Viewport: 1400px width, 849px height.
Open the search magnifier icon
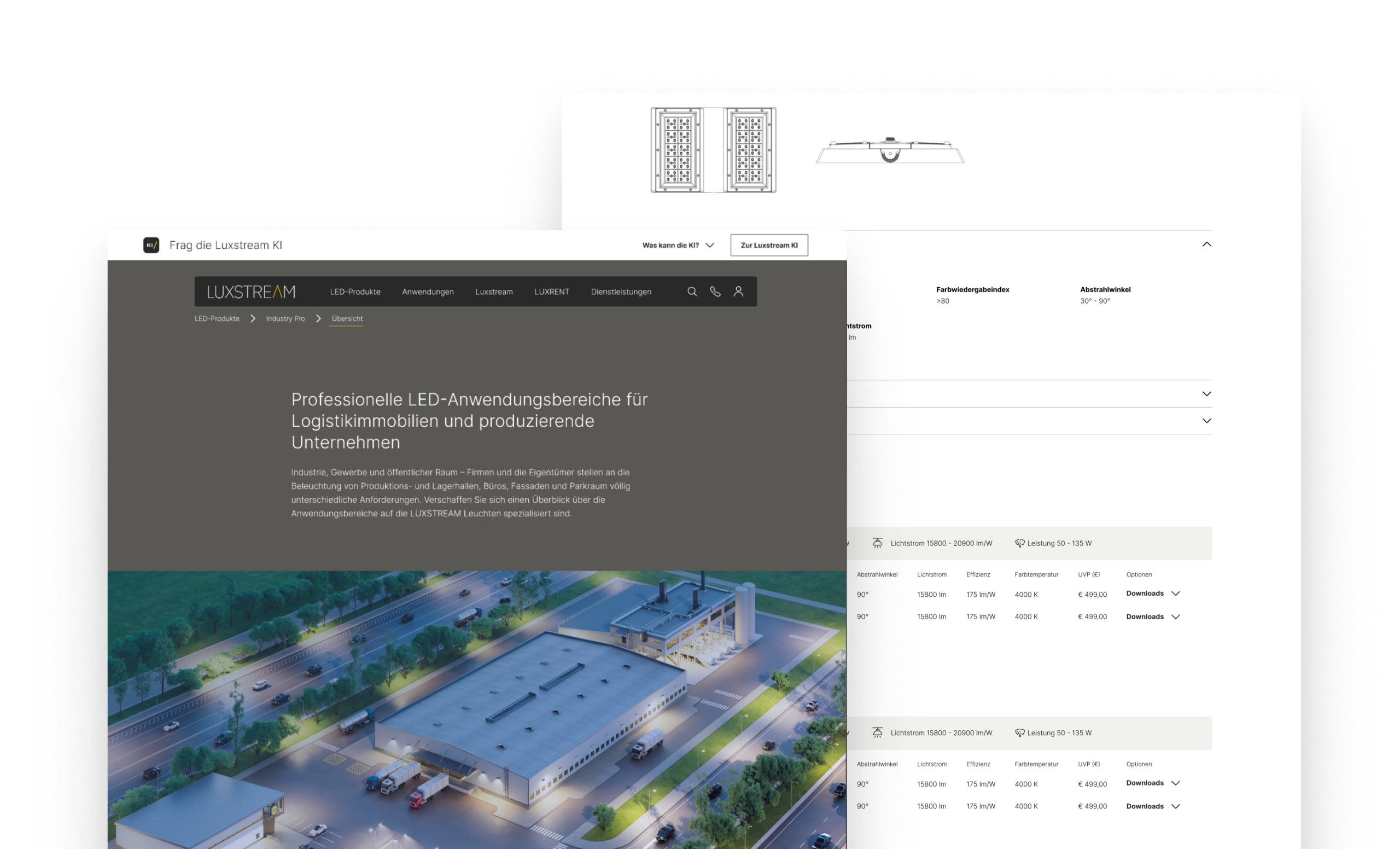tap(692, 292)
